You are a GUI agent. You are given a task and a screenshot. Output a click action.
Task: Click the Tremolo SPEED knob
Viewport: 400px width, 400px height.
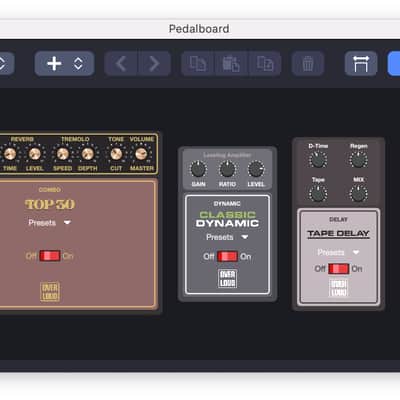tap(62, 154)
